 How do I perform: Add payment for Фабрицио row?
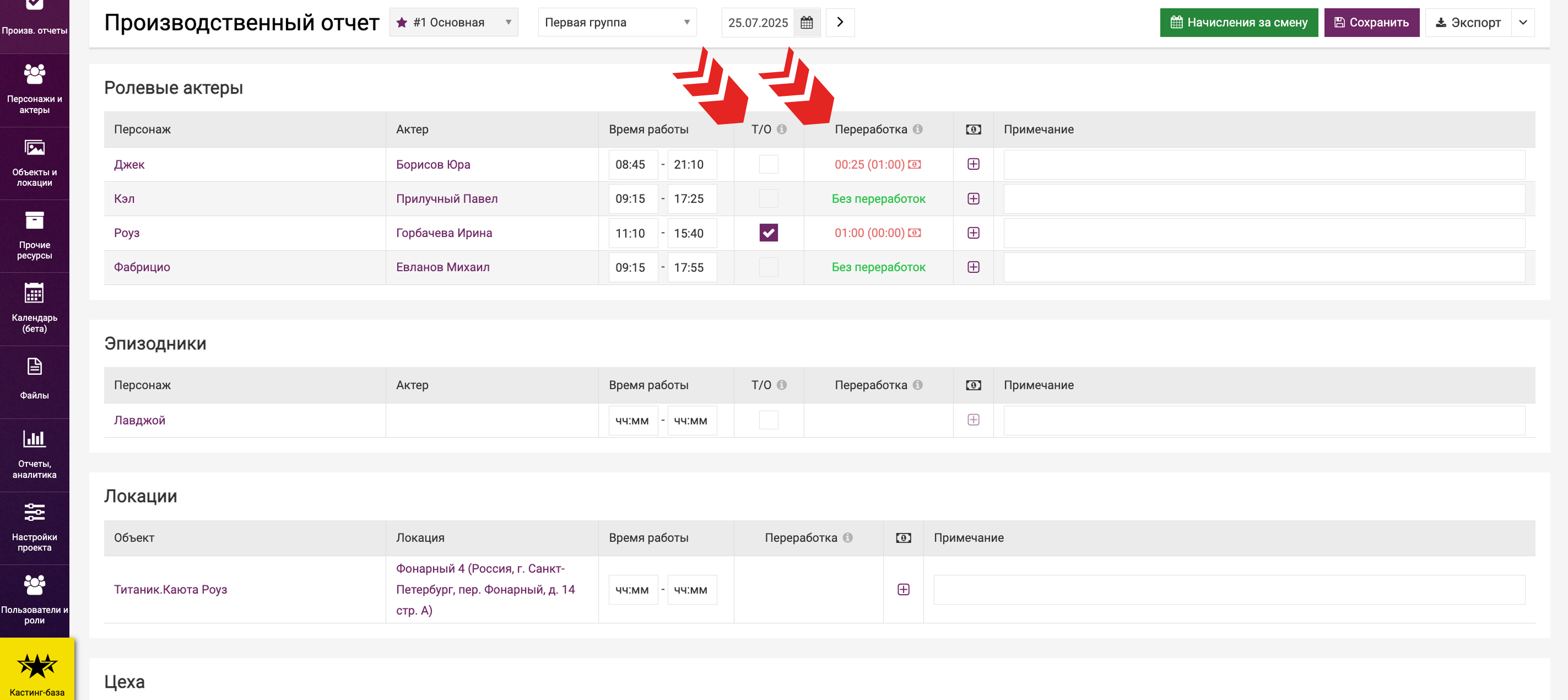tap(974, 267)
